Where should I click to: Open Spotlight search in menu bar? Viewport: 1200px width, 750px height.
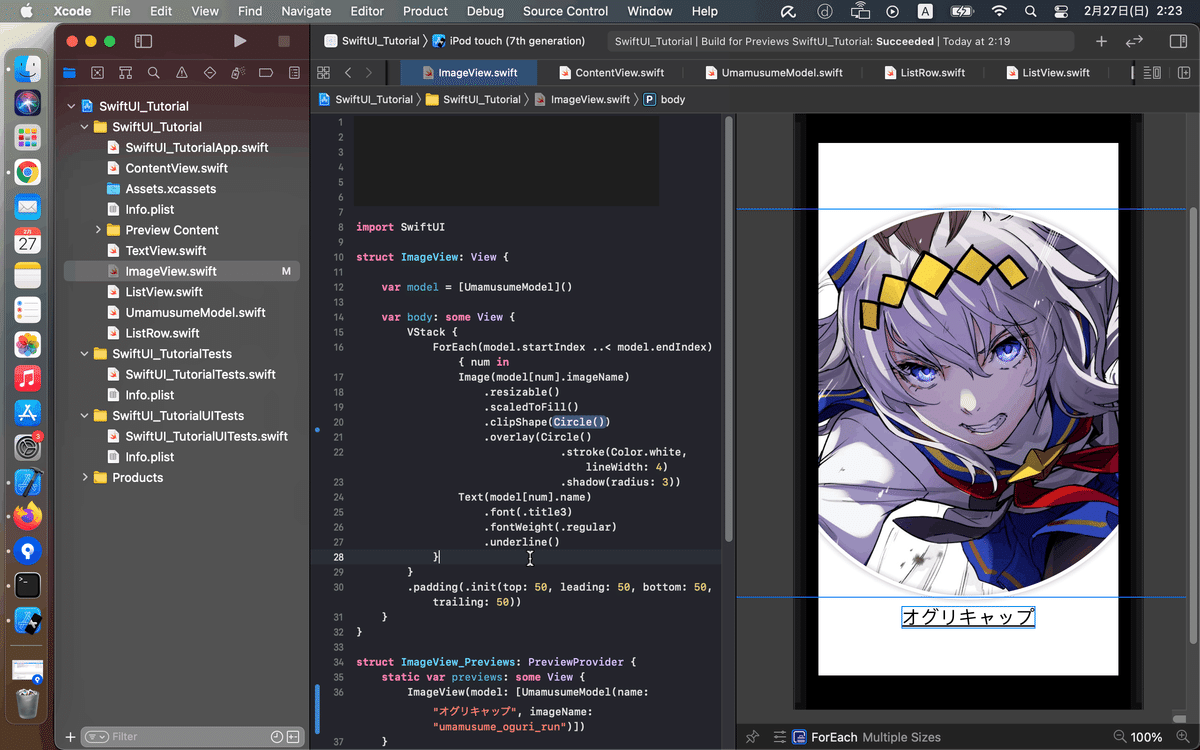coord(1033,11)
